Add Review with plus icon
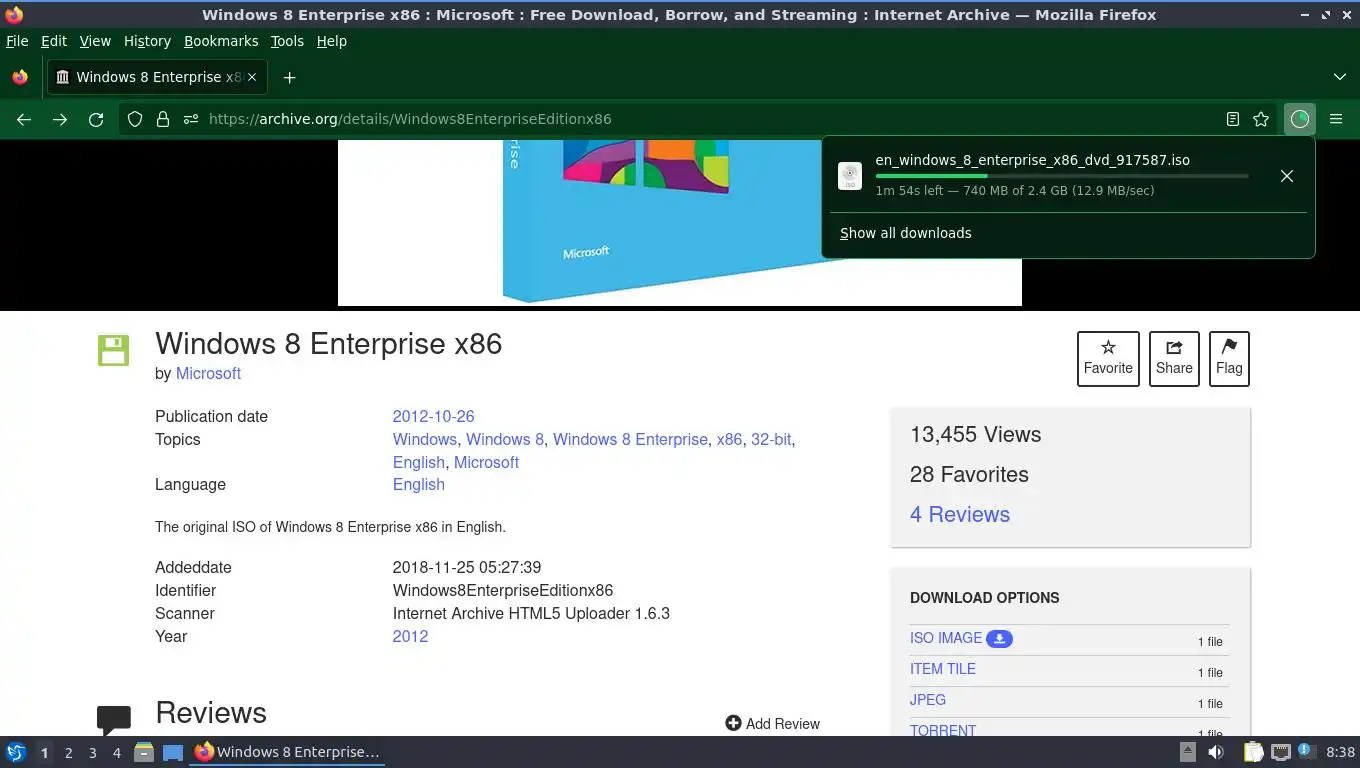Viewport: 1360px width, 768px height. coord(772,723)
